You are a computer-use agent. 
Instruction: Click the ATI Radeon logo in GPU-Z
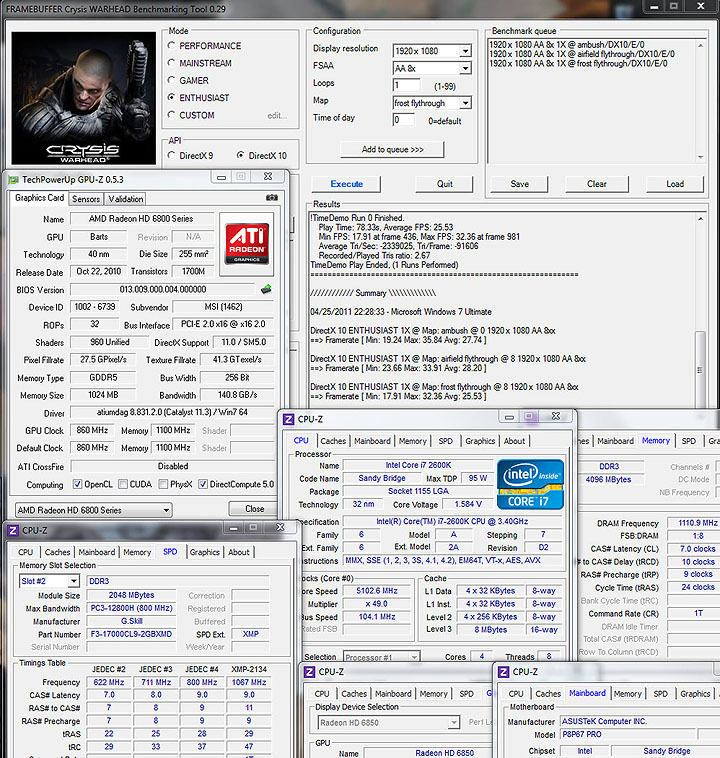click(x=247, y=243)
